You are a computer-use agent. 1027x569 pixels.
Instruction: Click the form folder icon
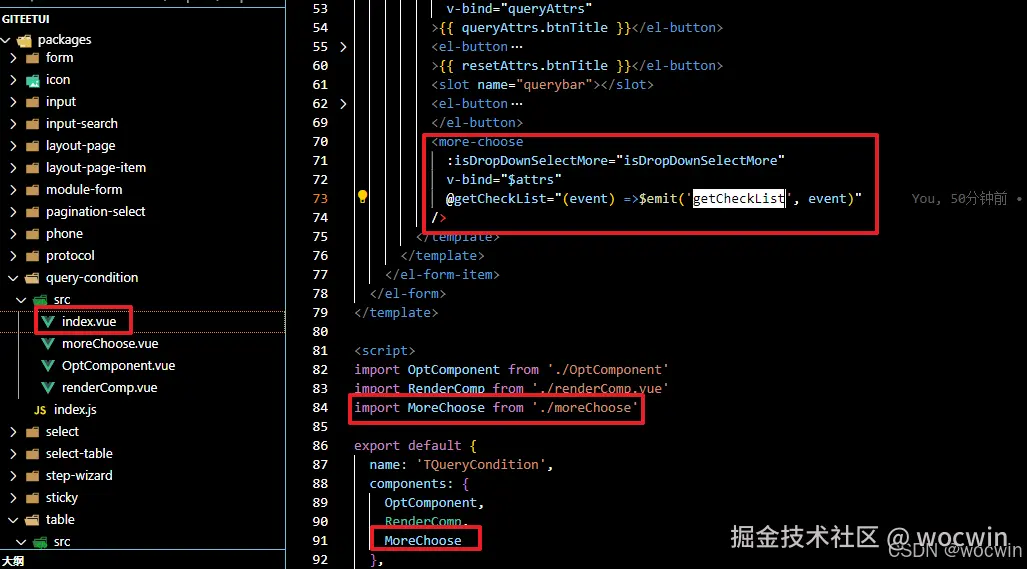(33, 58)
